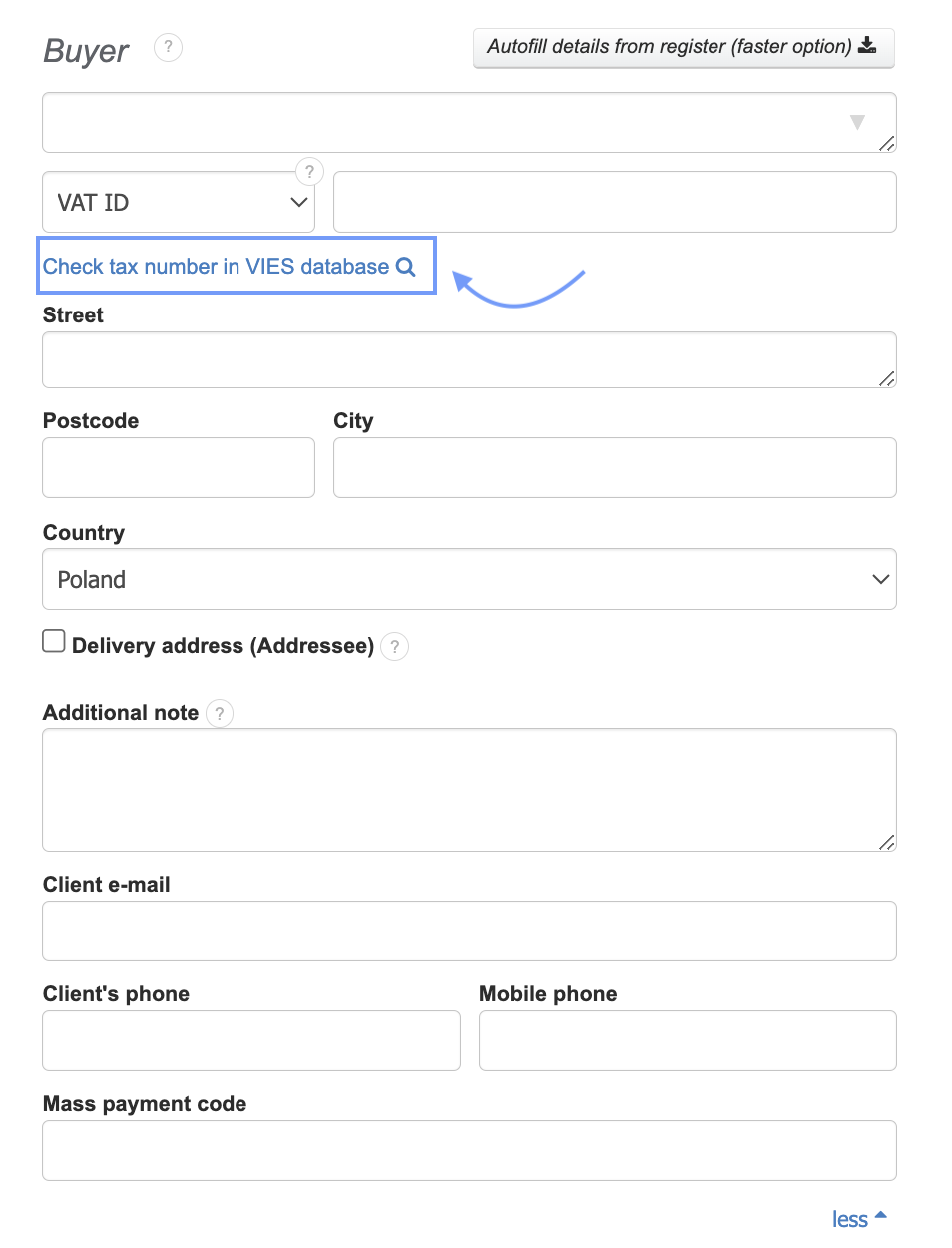Click the arrow icon in buyer name field
This screenshot has width=952, height=1248.
point(857,122)
